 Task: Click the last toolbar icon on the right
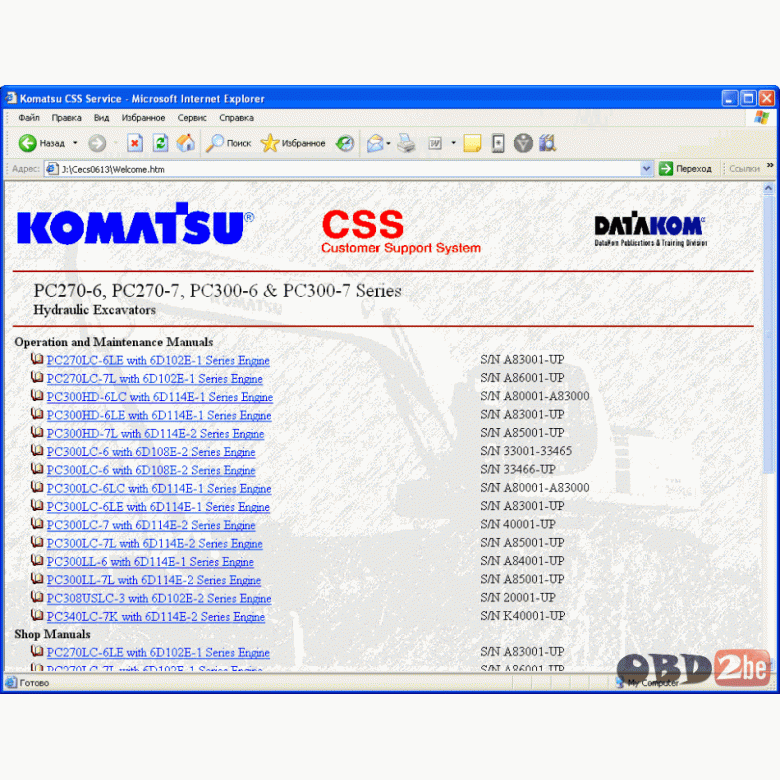(x=547, y=143)
